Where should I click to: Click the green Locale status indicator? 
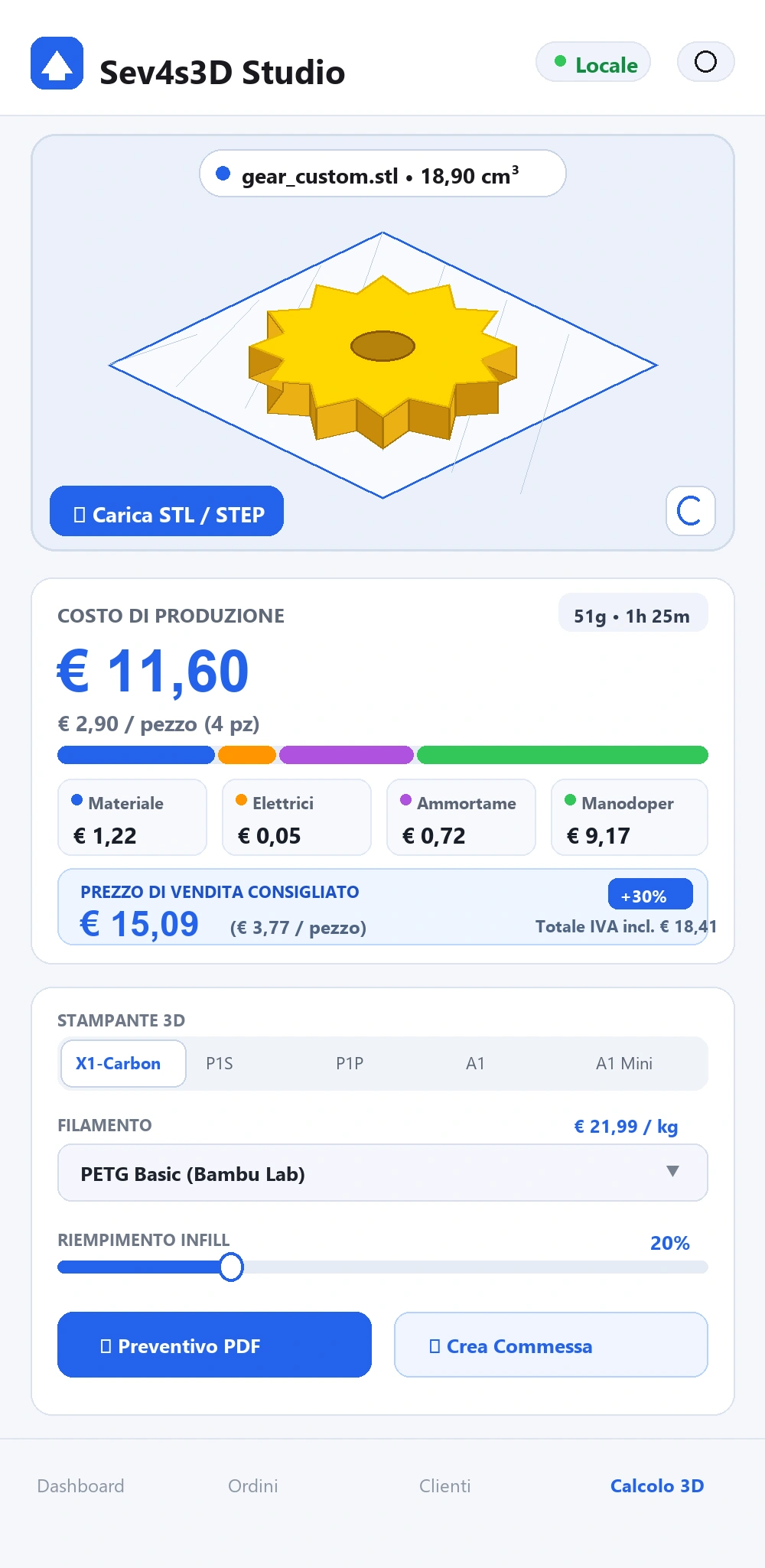tap(593, 62)
